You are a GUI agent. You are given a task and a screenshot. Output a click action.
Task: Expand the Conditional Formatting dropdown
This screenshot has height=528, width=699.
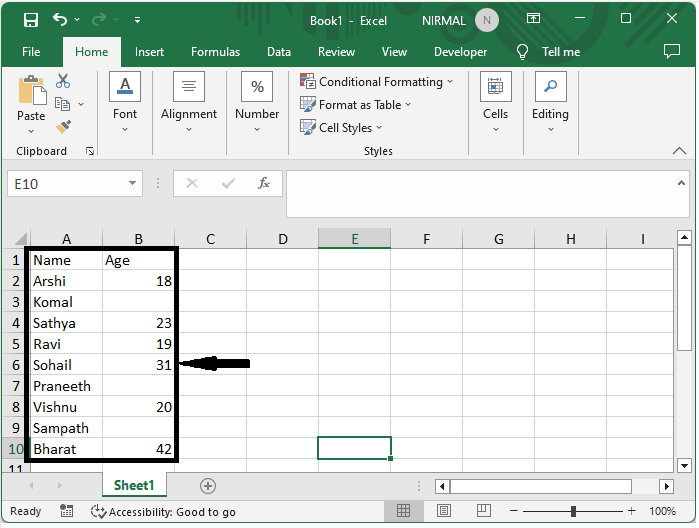tap(377, 82)
